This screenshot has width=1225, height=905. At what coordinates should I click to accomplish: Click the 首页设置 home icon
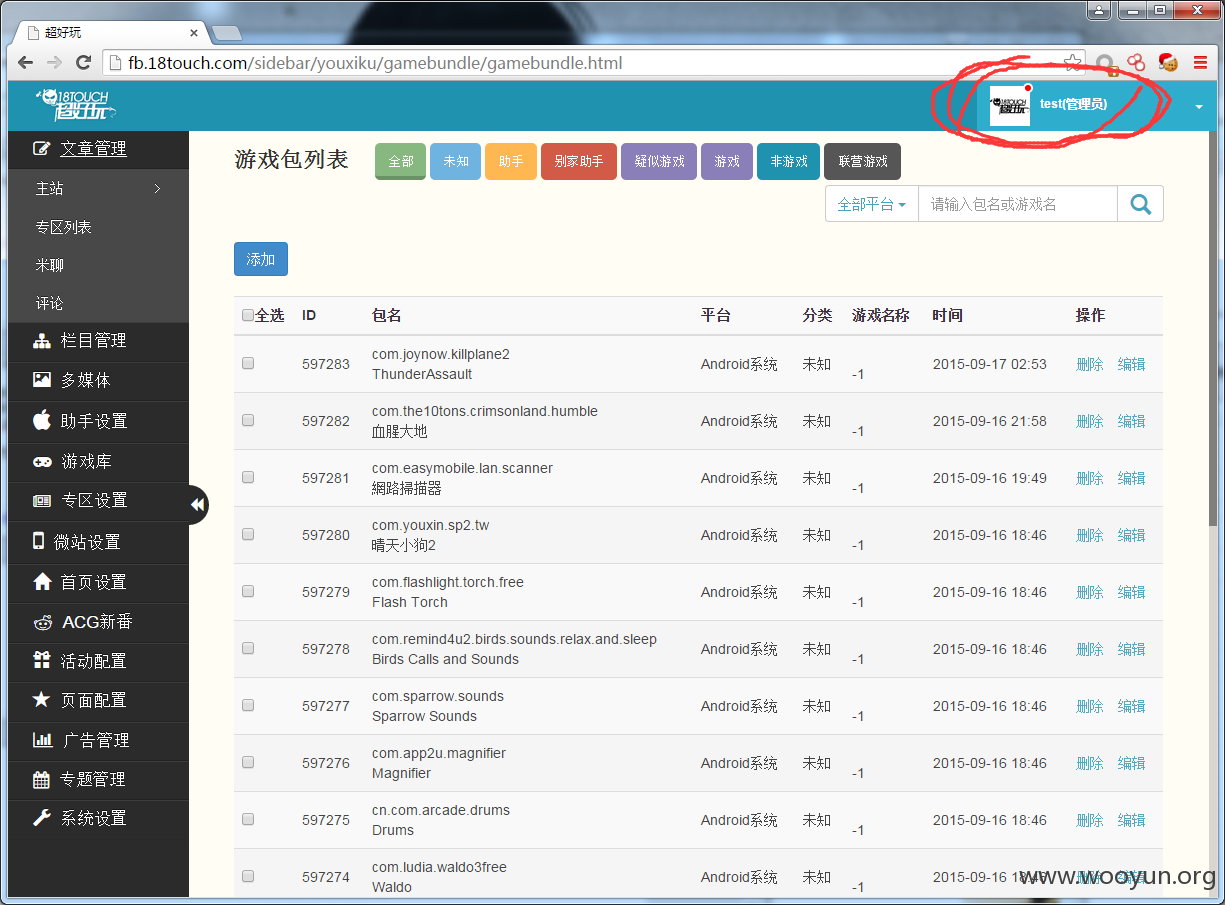pos(41,581)
